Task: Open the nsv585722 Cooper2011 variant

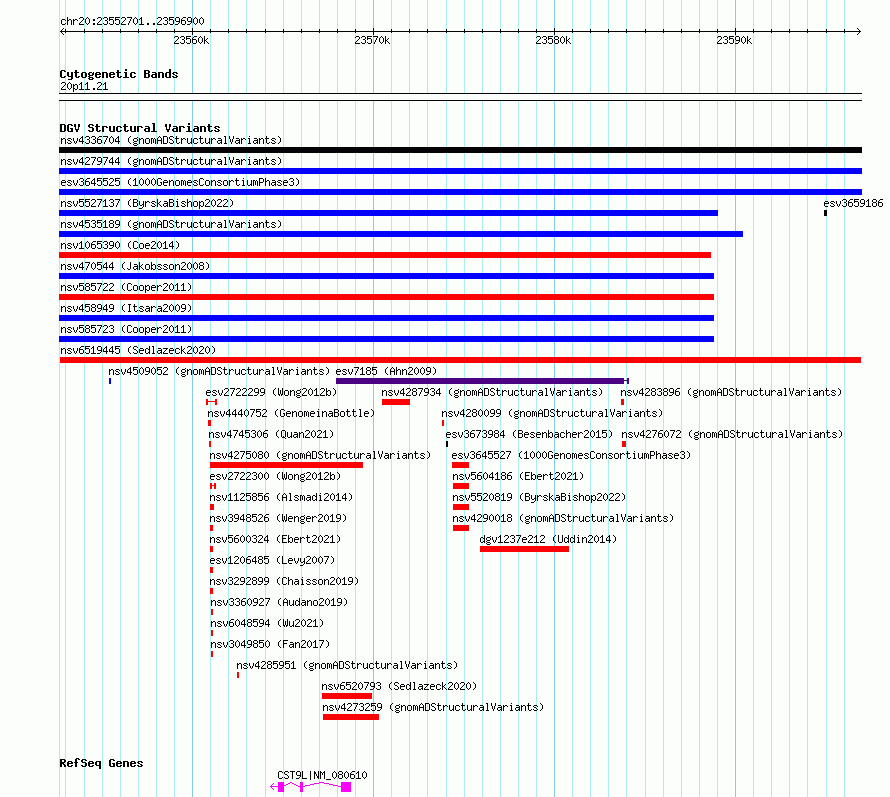Action: tap(126, 287)
